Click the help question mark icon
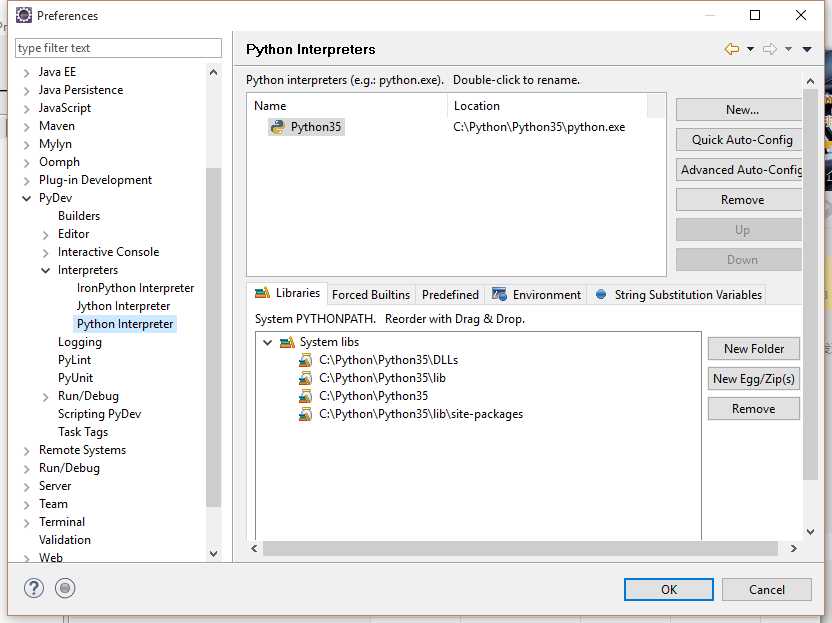832x623 pixels. coord(33,588)
